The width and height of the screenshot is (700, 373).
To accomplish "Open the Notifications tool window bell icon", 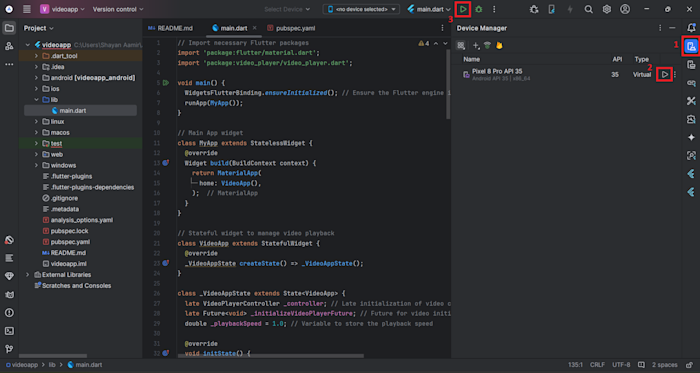I will coord(691,28).
